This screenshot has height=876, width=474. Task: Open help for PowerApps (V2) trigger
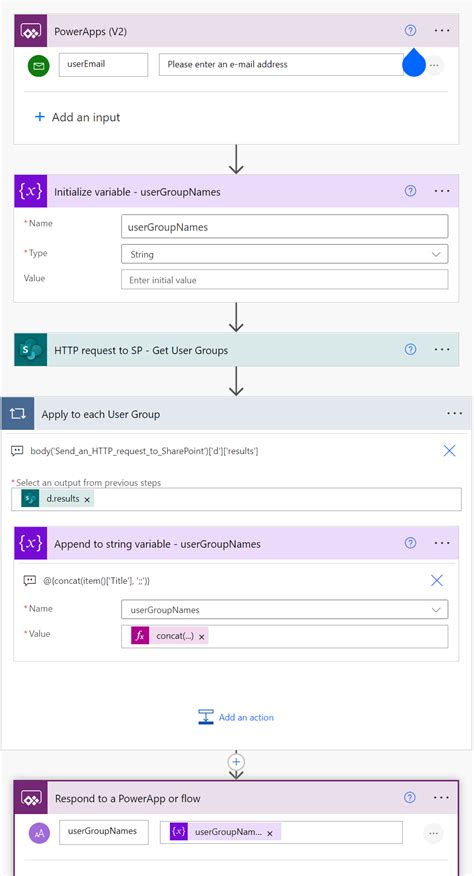410,31
